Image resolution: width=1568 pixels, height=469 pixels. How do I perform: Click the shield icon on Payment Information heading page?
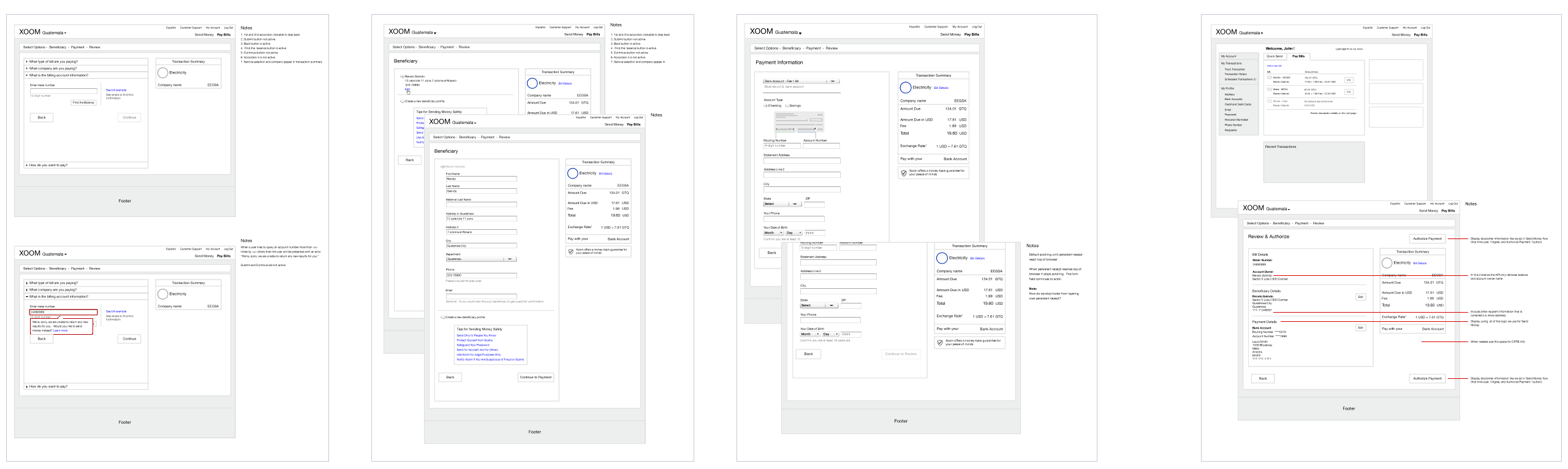tap(903, 173)
